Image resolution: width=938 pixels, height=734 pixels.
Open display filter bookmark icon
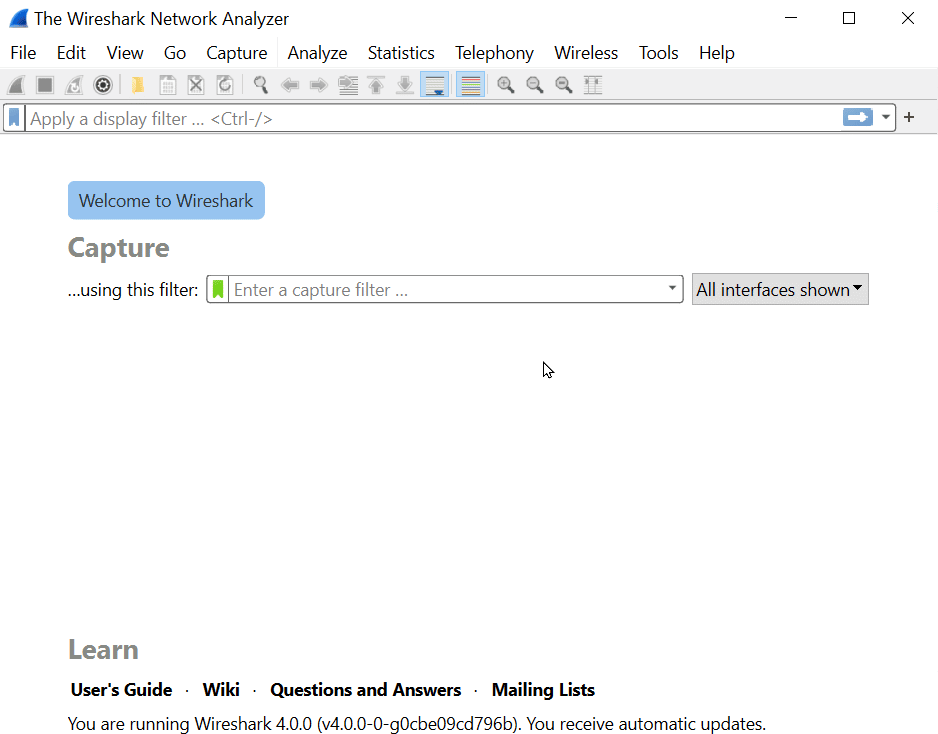[x=14, y=118]
